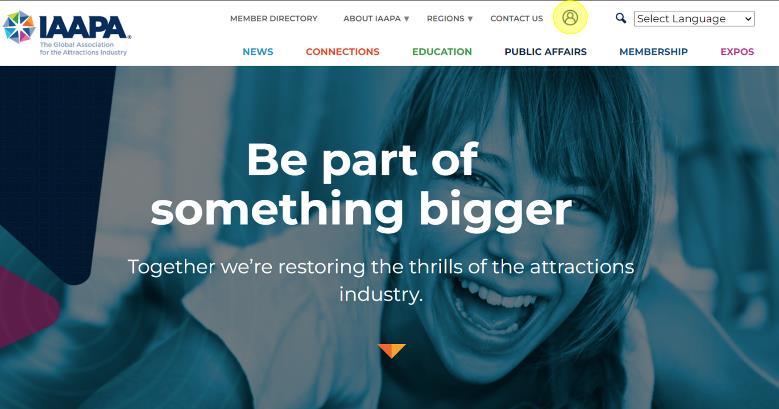Open the Member Directory link
This screenshot has height=409, width=779.
pyautogui.click(x=274, y=18)
